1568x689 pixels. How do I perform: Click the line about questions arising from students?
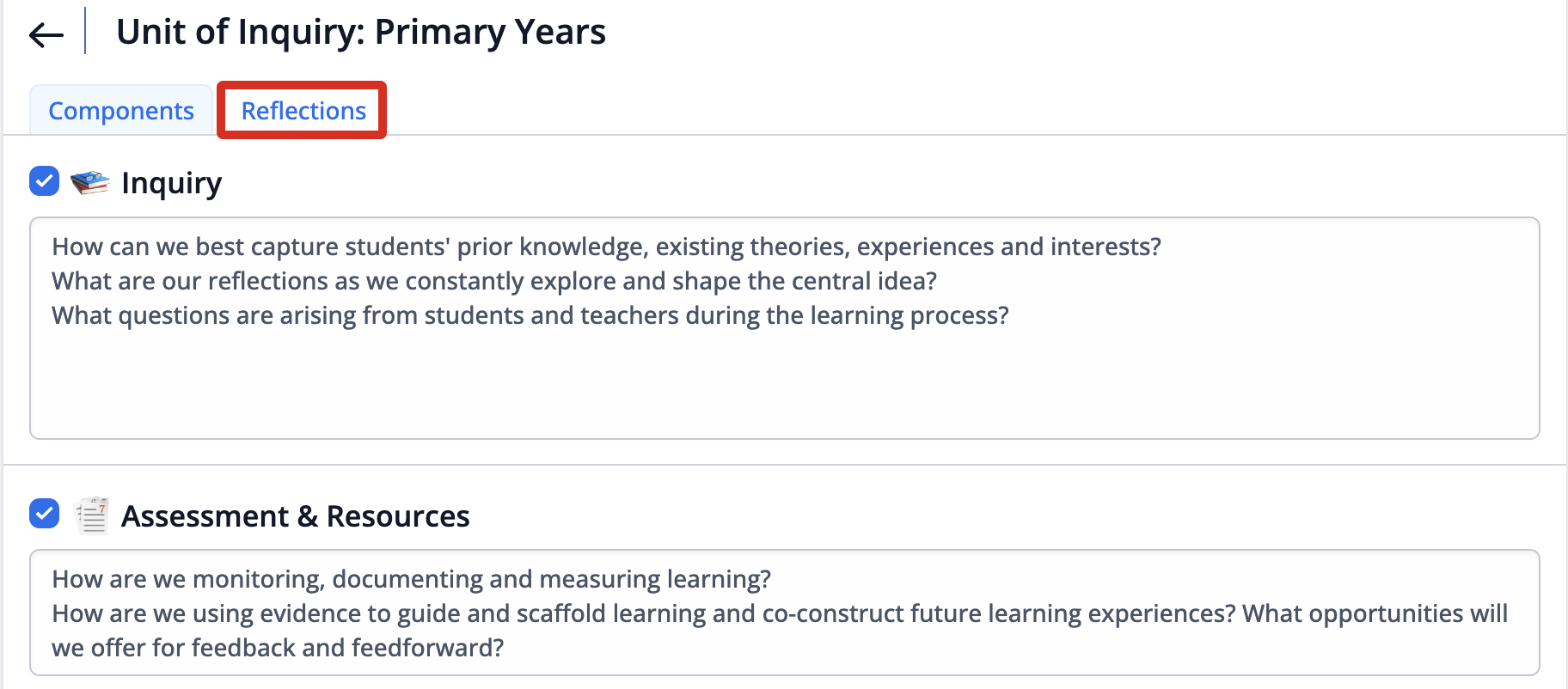coord(530,316)
